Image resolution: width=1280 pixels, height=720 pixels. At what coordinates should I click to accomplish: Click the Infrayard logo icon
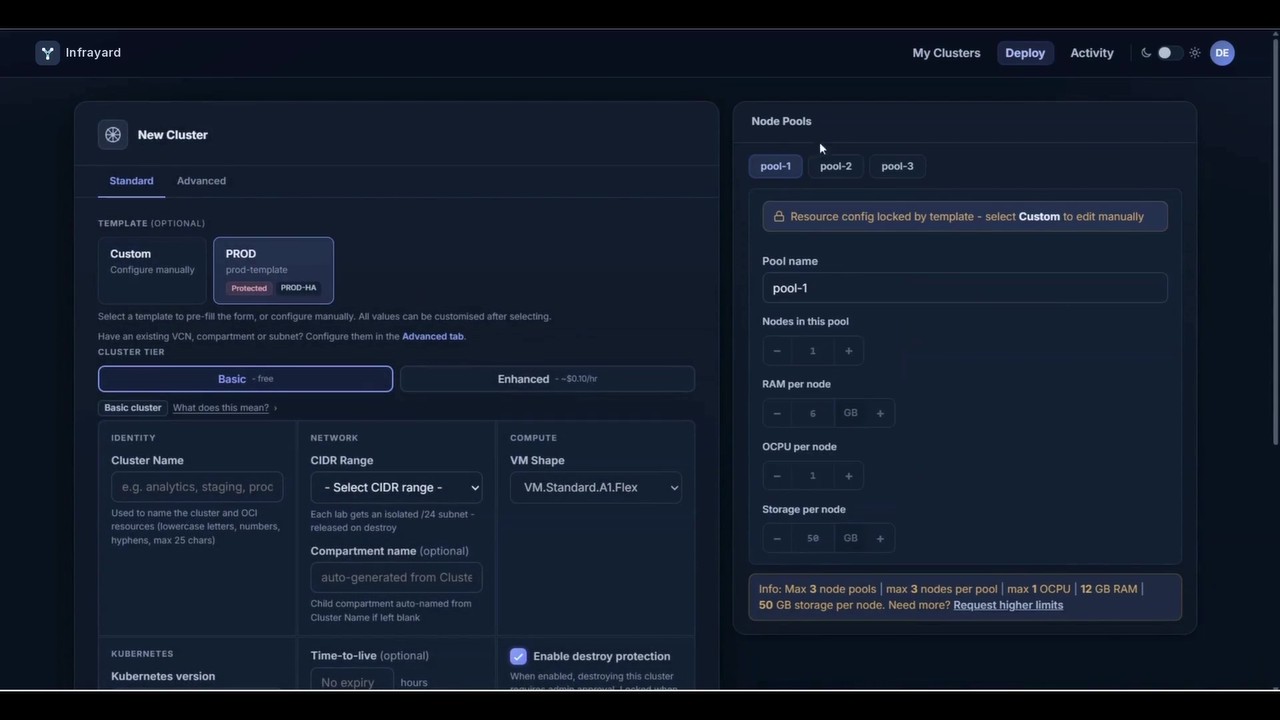coord(47,53)
